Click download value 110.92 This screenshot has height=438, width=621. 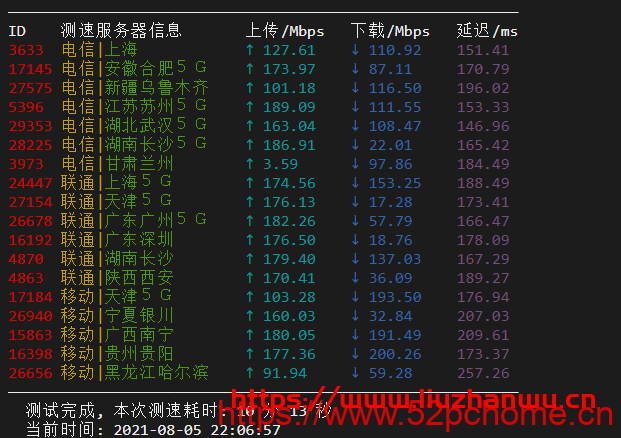point(395,50)
